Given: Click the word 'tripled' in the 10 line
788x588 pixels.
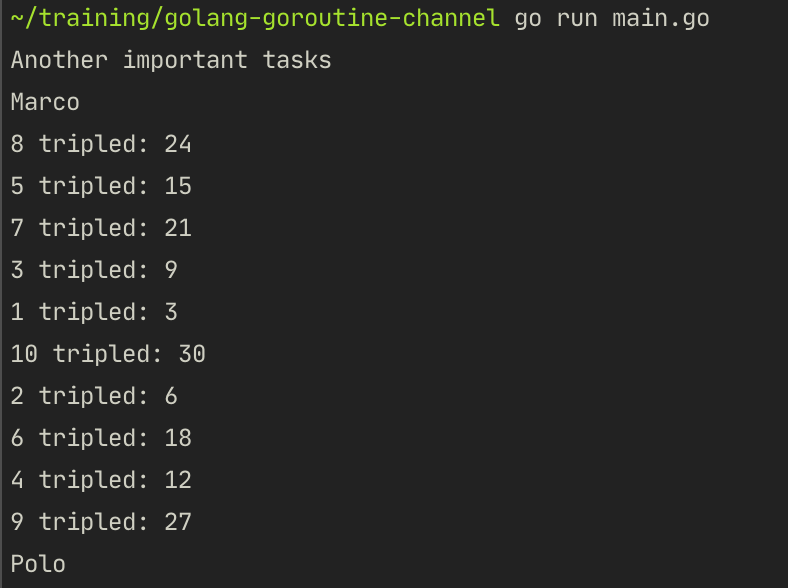Looking at the screenshot, I should pyautogui.click(x=108, y=355).
